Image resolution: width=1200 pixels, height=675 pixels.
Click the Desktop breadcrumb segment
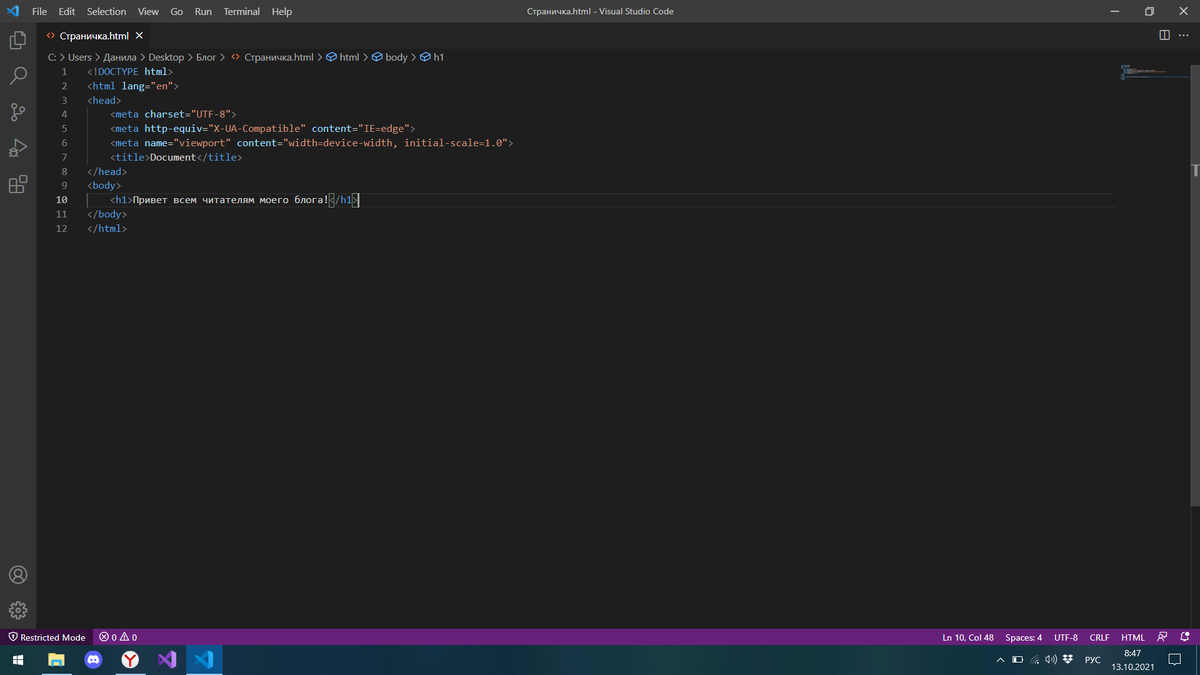[x=166, y=57]
